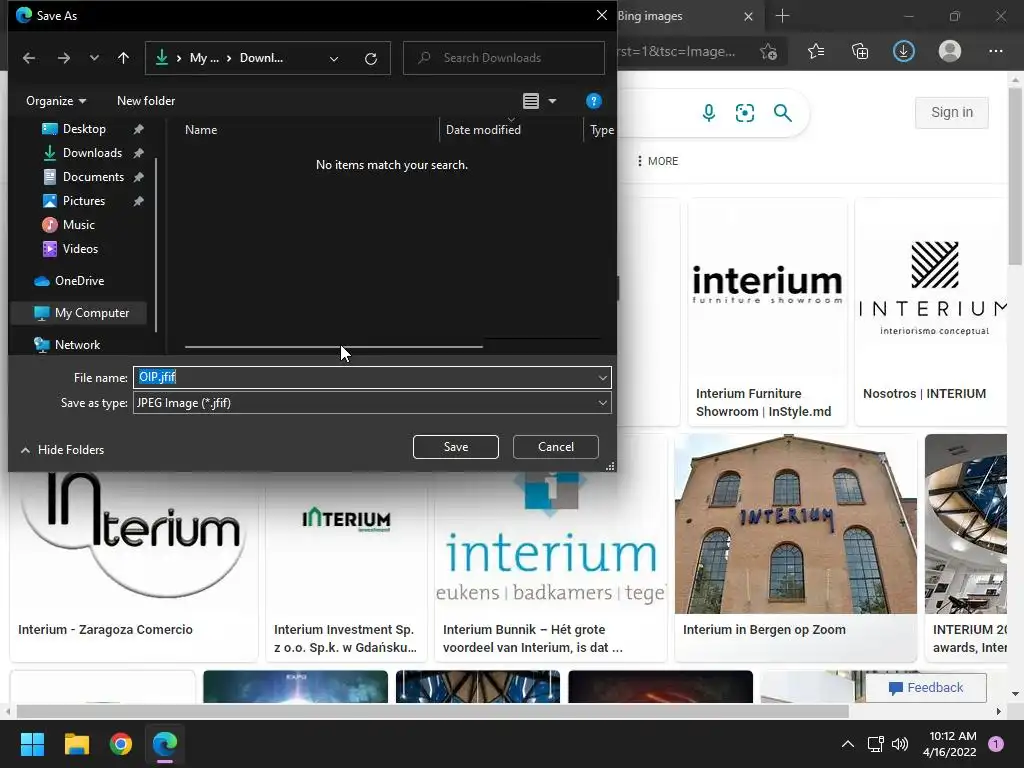
Task: Start Bing visual search
Action: tap(744, 113)
